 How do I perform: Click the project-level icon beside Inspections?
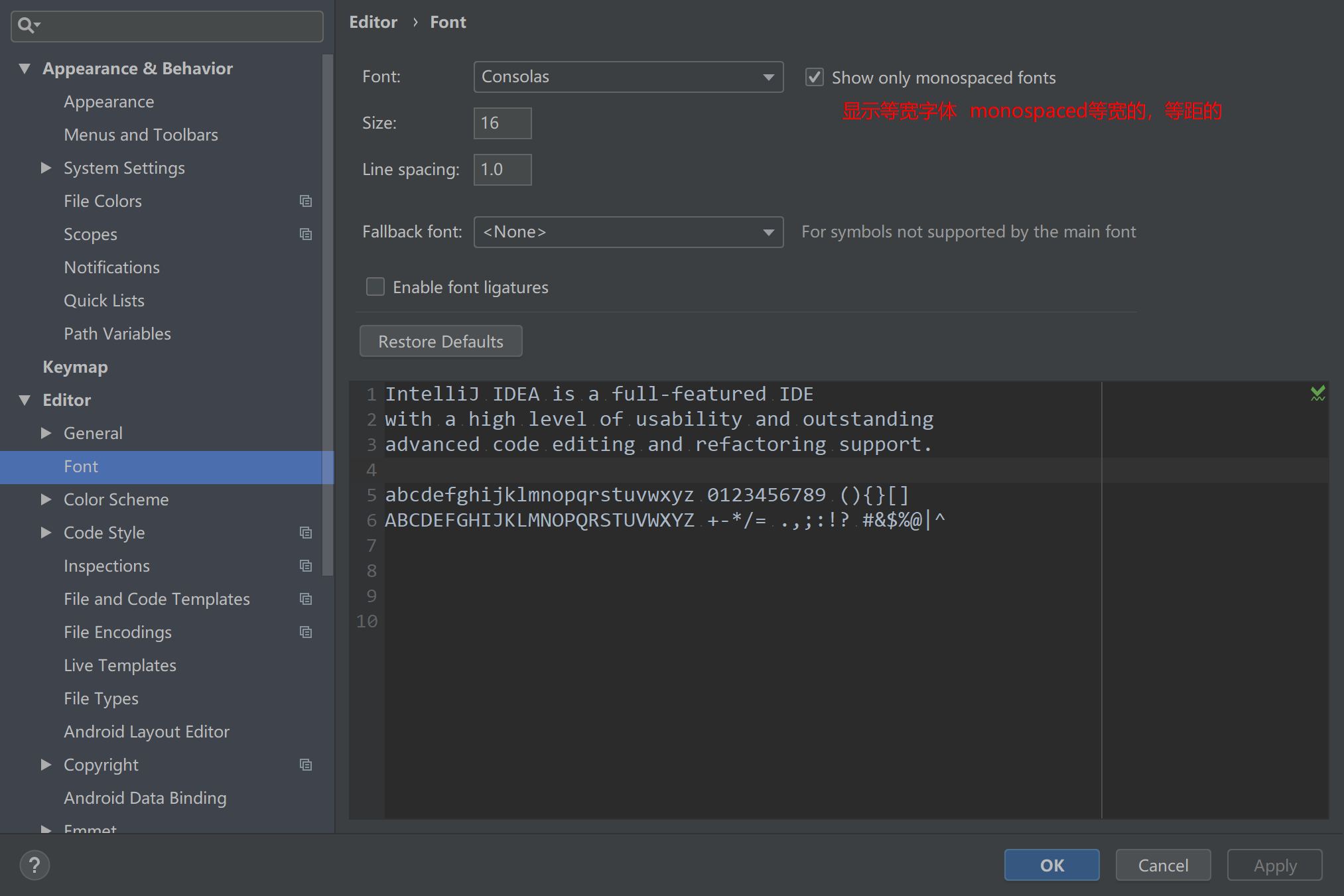tap(306, 566)
